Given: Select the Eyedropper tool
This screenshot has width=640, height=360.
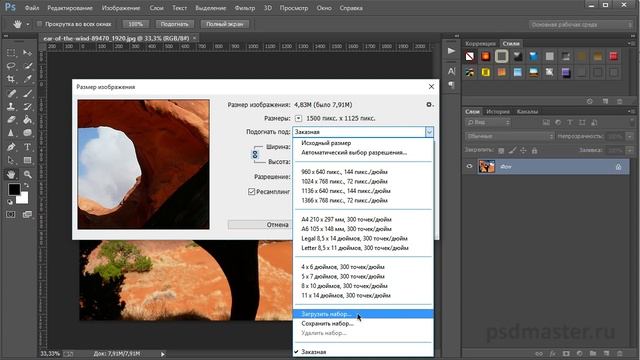Looking at the screenshot, I should point(27,79).
